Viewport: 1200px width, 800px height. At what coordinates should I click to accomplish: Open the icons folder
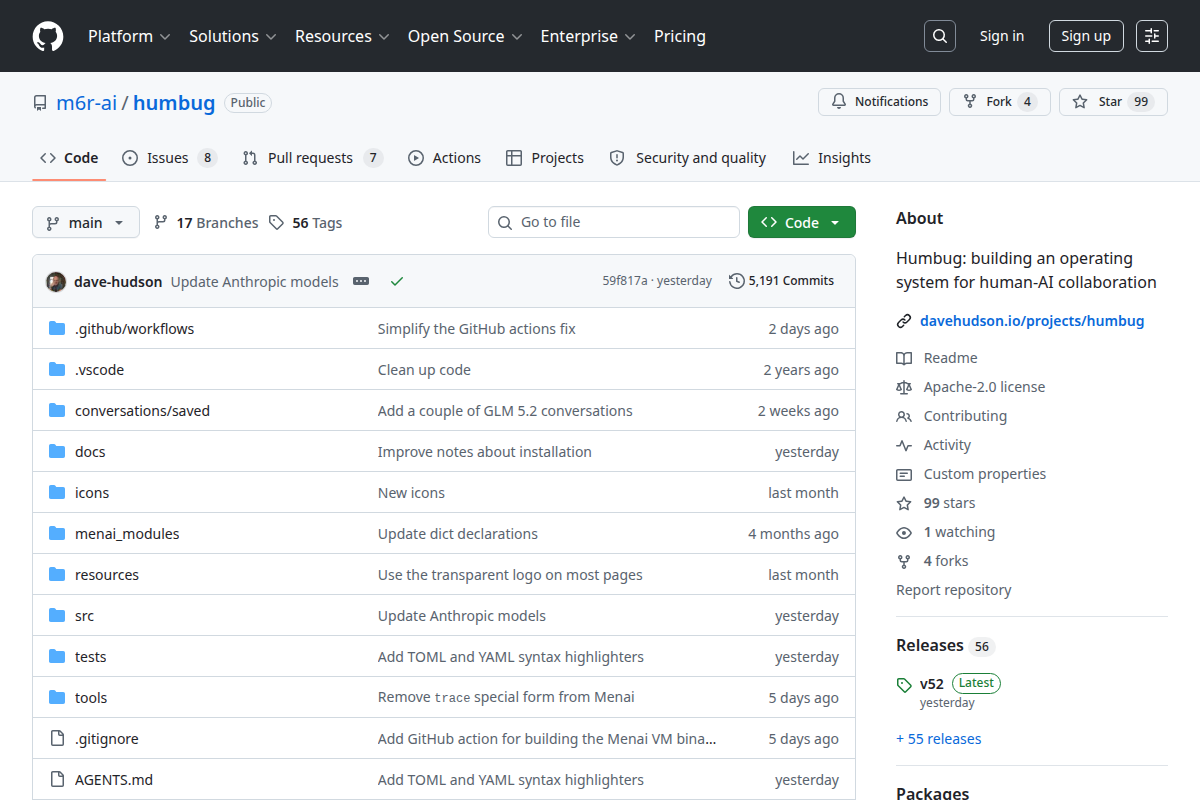click(x=92, y=493)
